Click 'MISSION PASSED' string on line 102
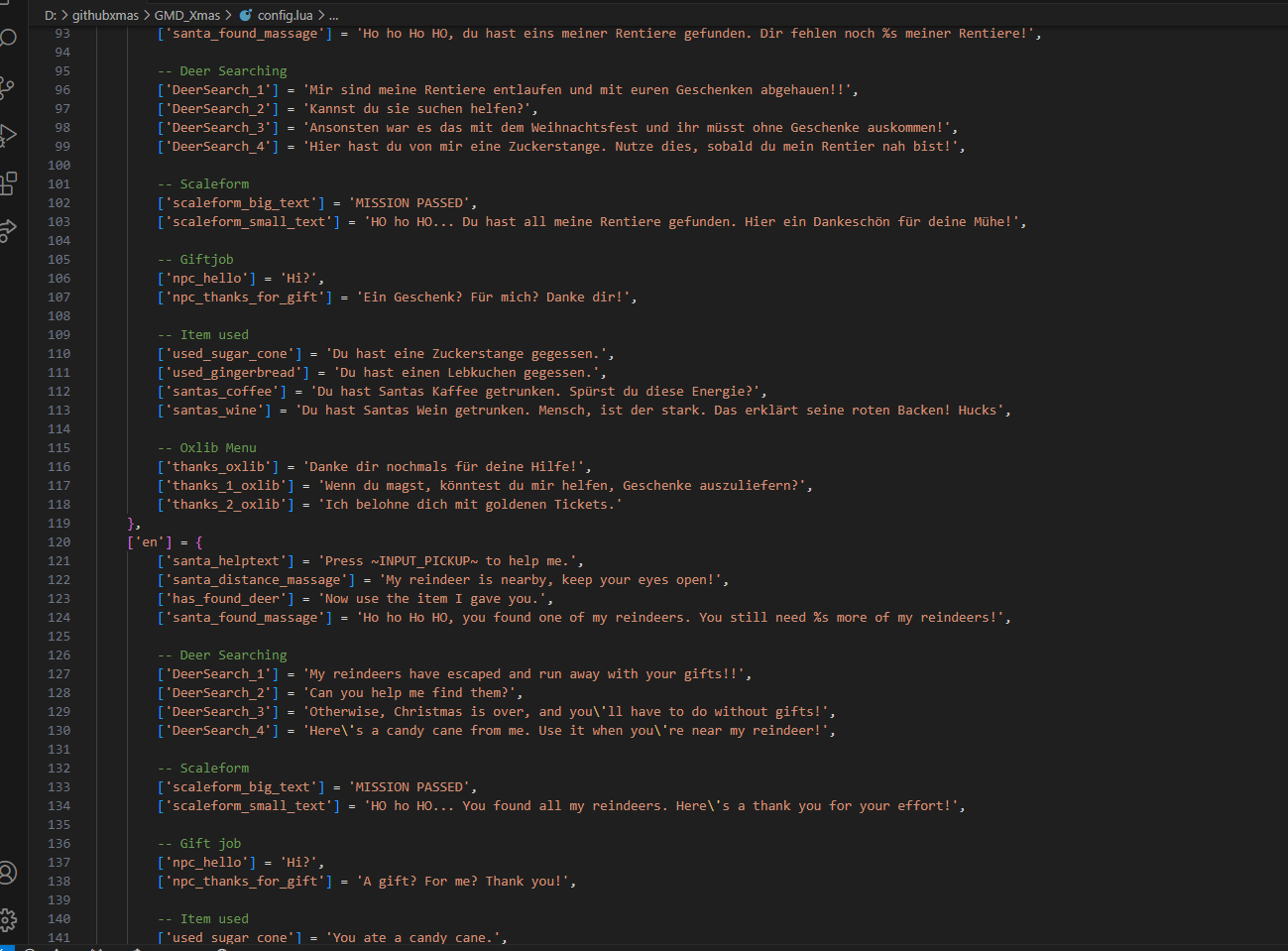 410,203
